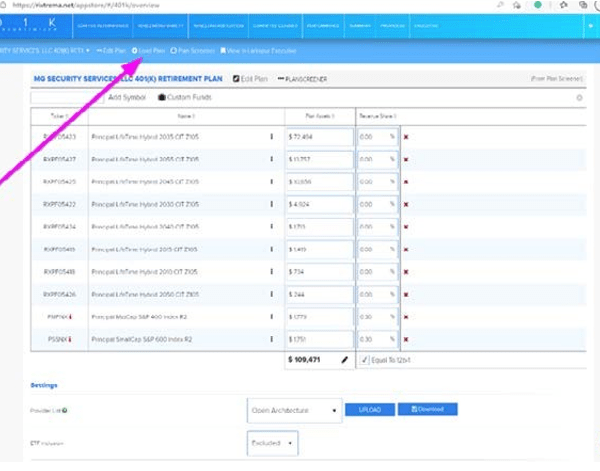Click the Custom Funds briefcase icon
Screen dimensions: 600x471
[x=162, y=97]
